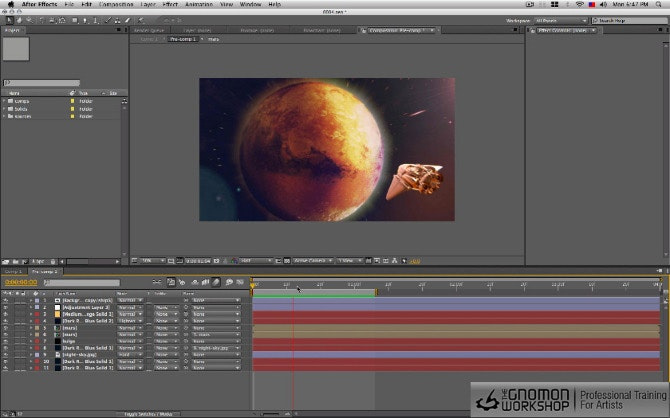The width and height of the screenshot is (670, 418).
Task: Hide Medium Orange Solid layer 3 eye toggle
Action: [6, 314]
